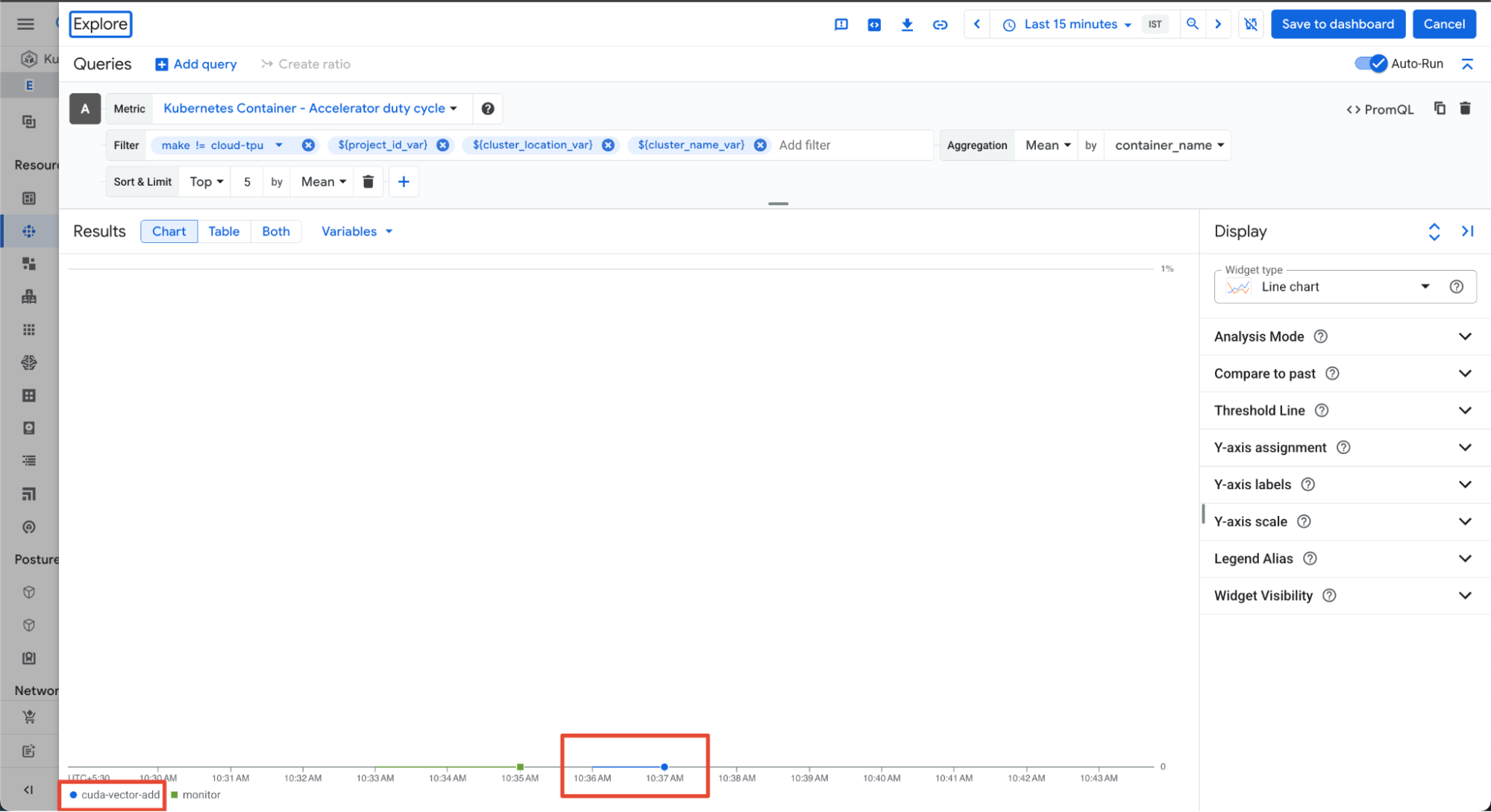Open the Last 15 minutes time dropdown
Screen dimensions: 1491x812
[x=1070, y=25]
